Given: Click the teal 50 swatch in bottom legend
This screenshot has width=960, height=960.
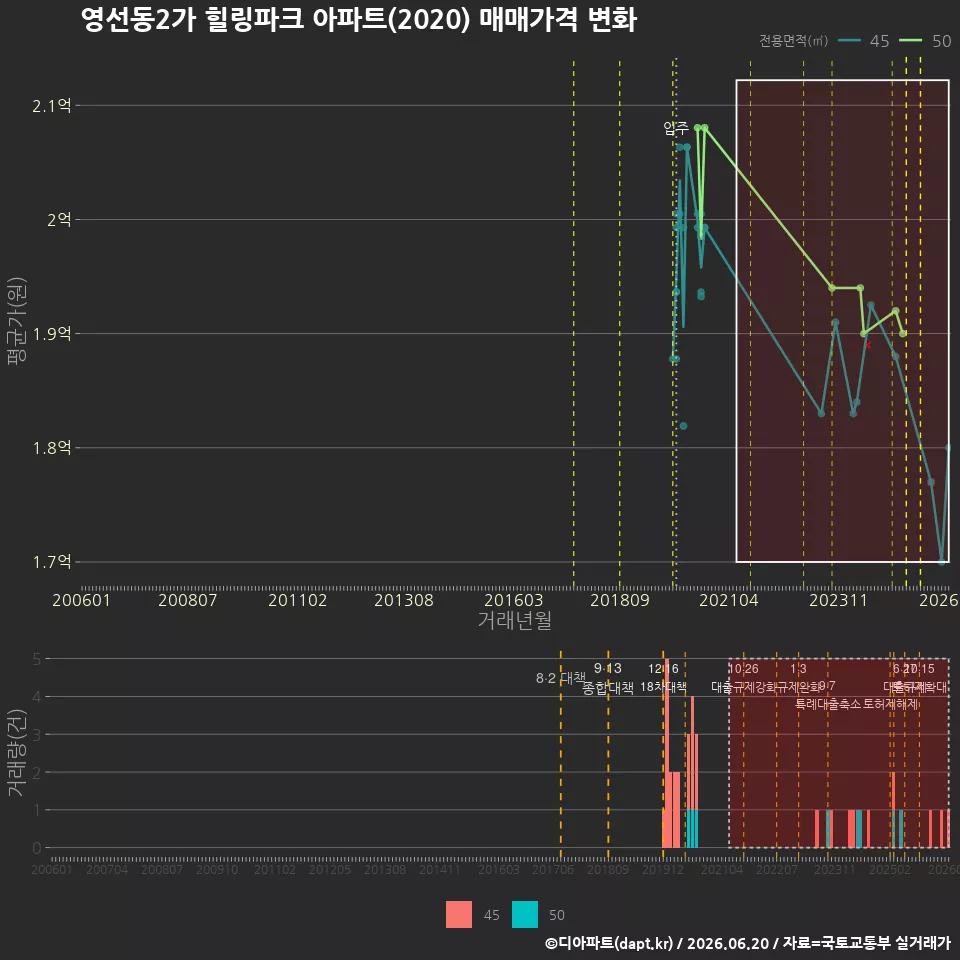Looking at the screenshot, I should click(x=525, y=915).
